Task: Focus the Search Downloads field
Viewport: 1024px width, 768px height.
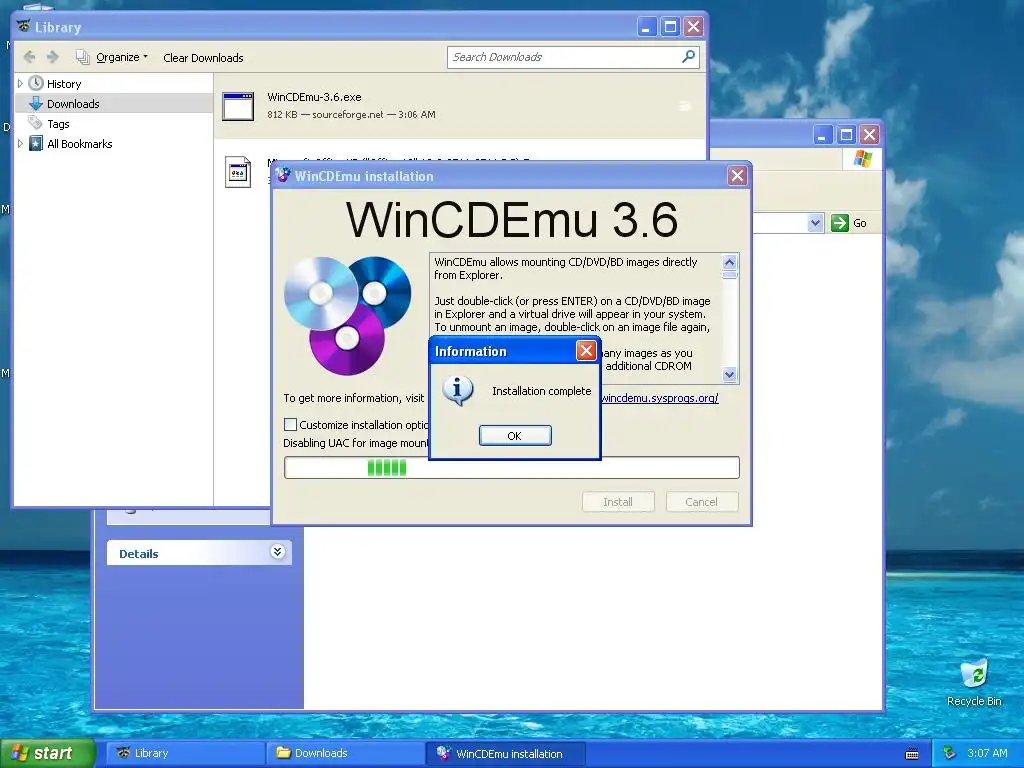Action: click(563, 57)
